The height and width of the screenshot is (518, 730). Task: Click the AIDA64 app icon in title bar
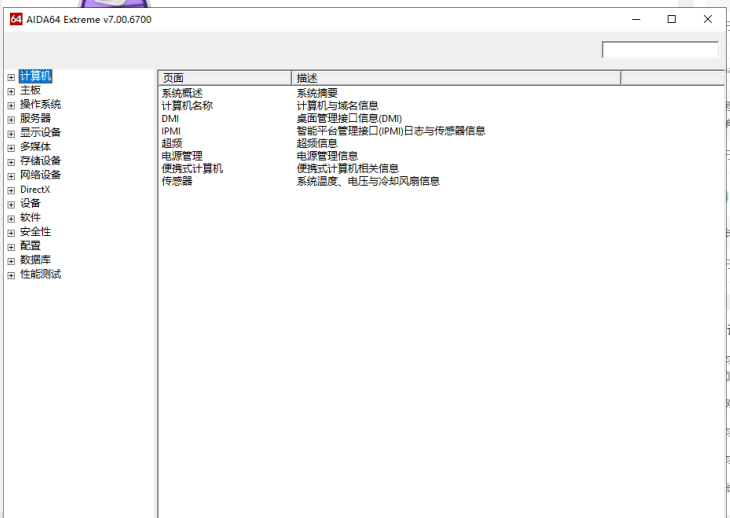coord(16,19)
